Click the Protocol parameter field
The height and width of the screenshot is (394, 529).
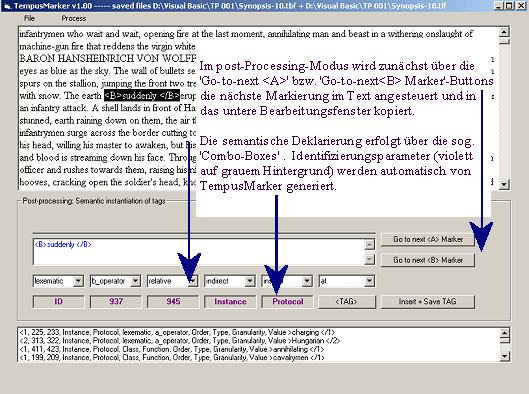[287, 302]
